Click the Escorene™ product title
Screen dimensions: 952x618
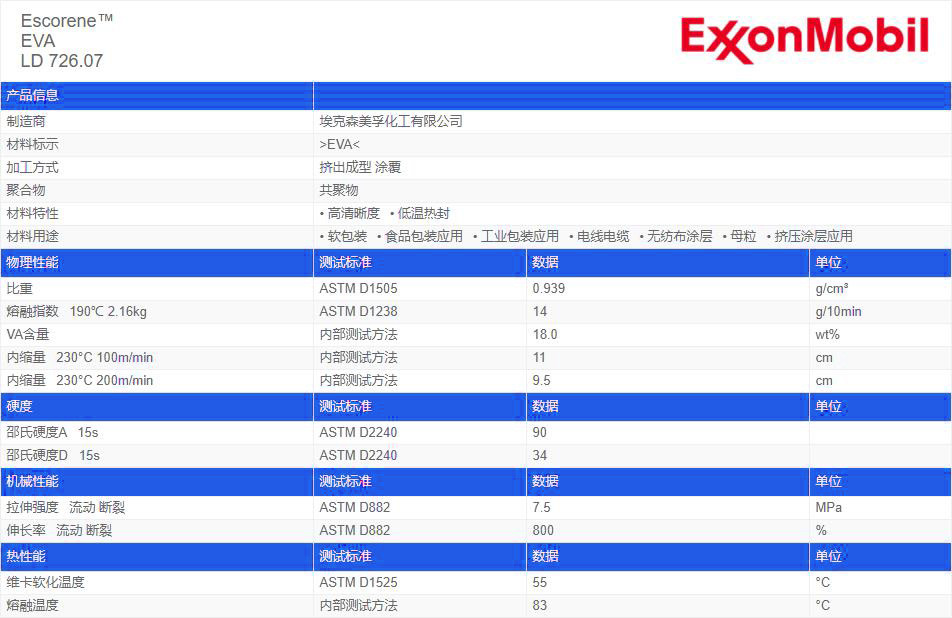[x=66, y=21]
